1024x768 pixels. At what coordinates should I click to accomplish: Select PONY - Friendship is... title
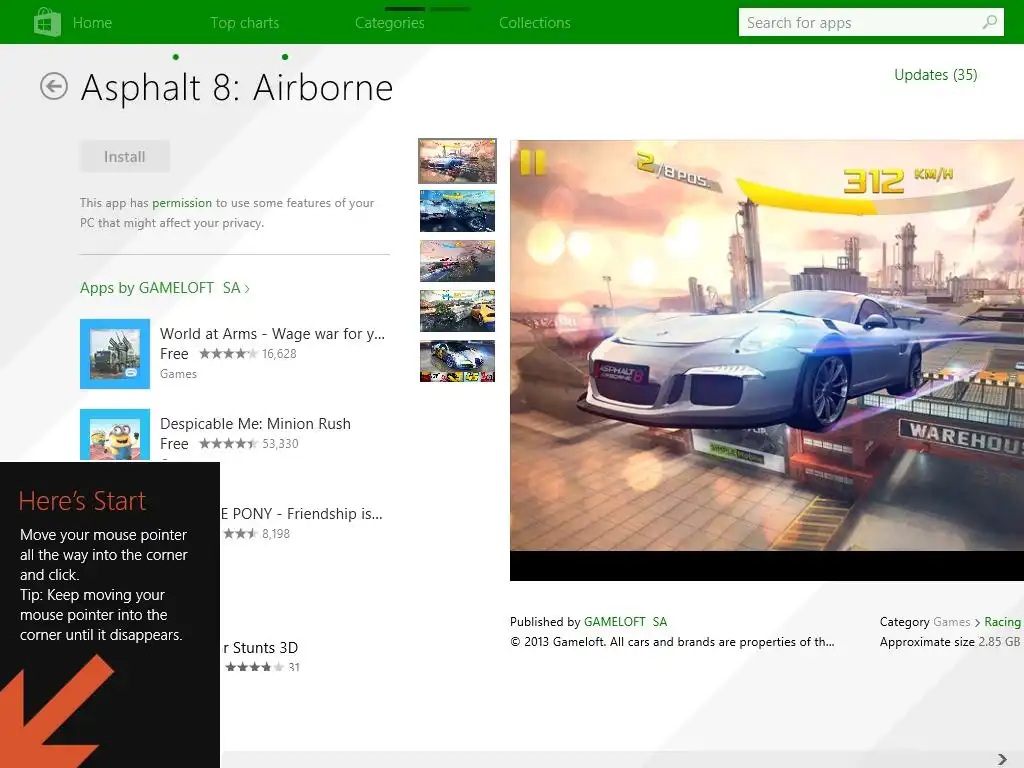pyautogui.click(x=301, y=514)
